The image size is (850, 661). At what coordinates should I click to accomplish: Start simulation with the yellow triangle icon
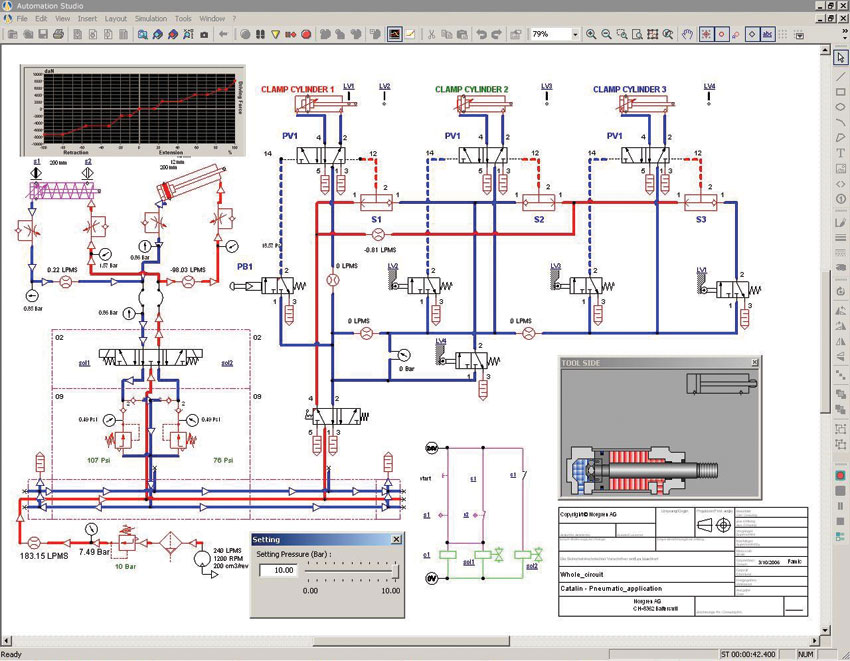tap(275, 34)
